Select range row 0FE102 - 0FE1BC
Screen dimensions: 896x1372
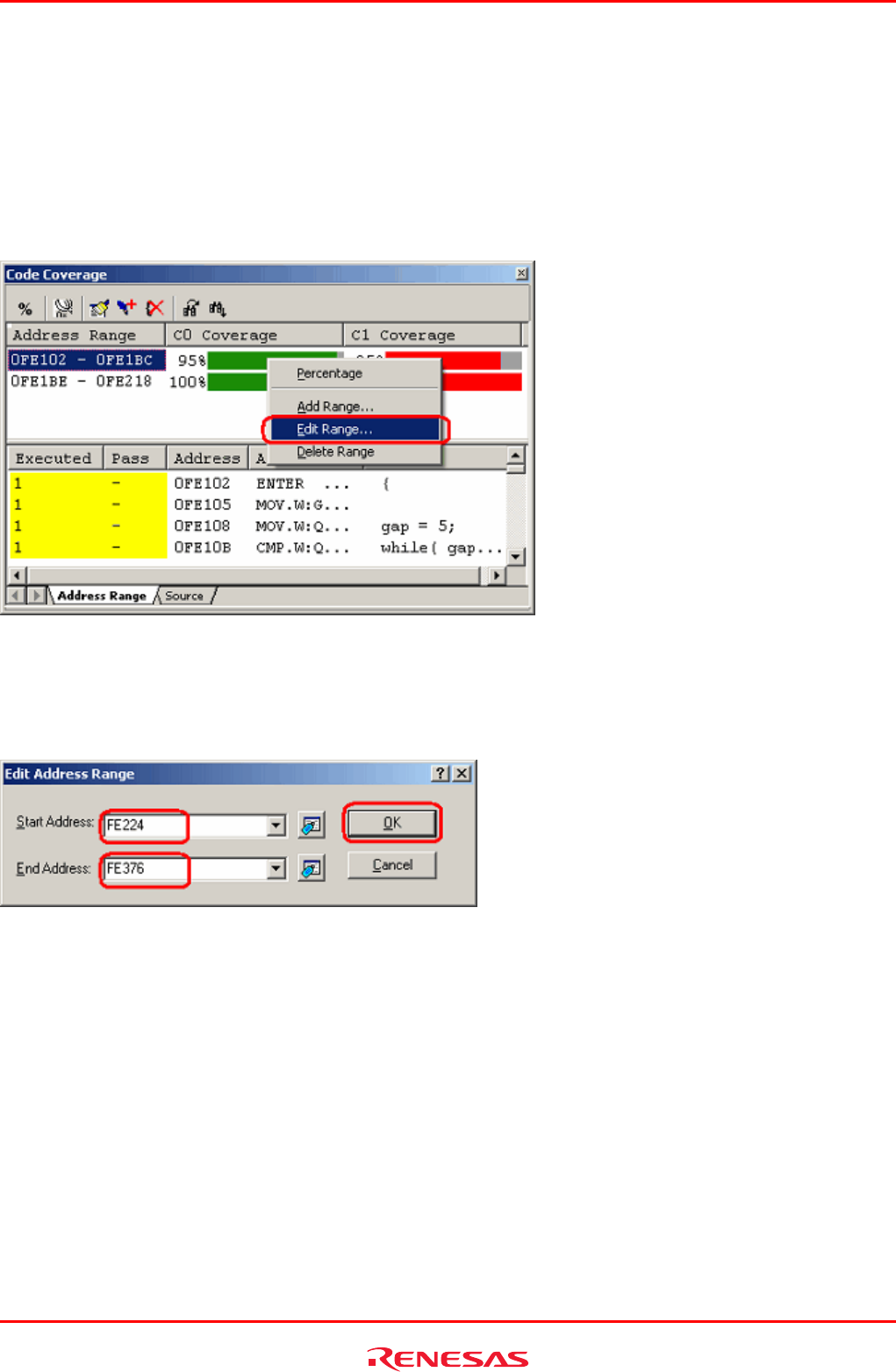coord(86,360)
